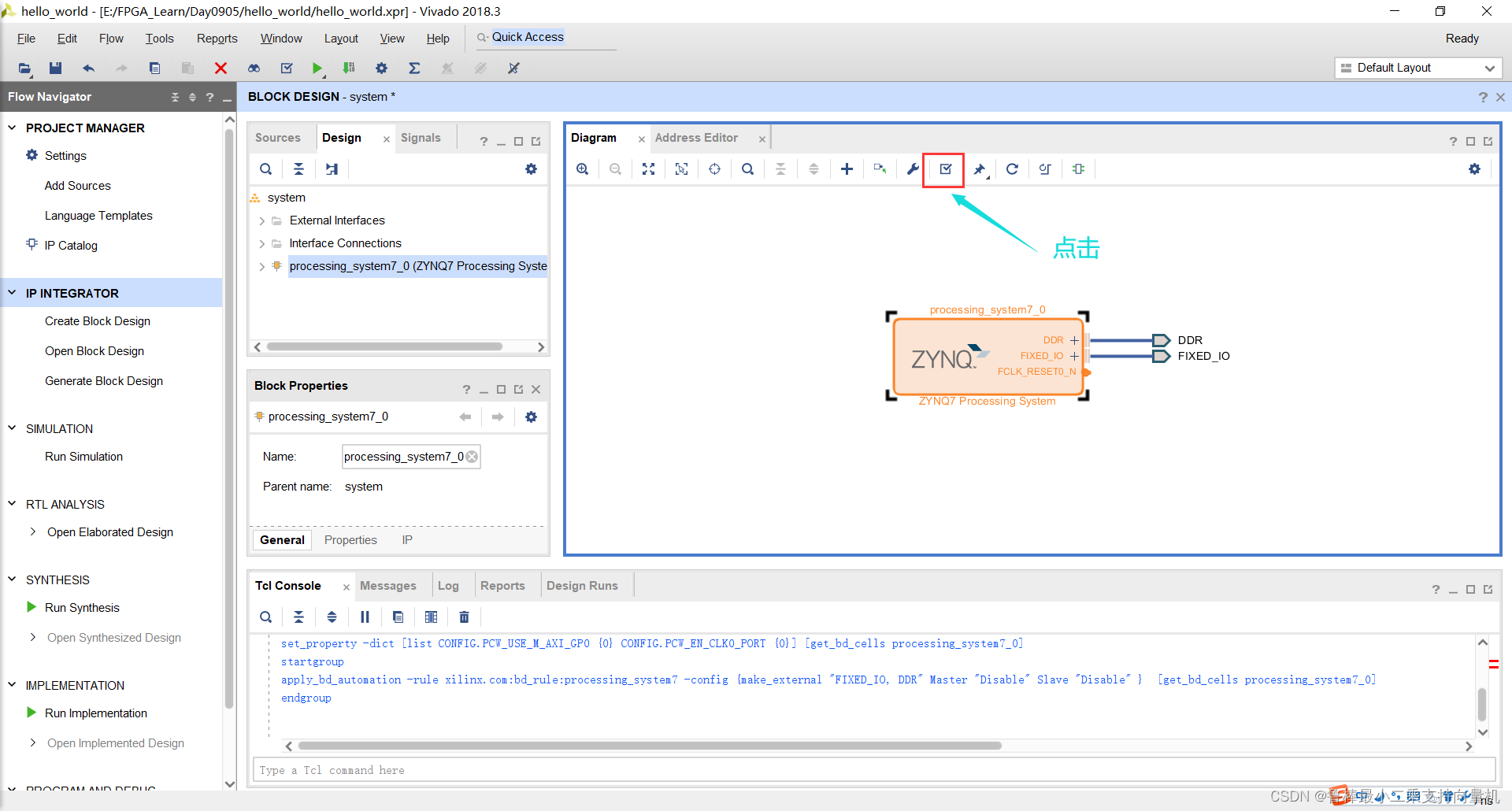This screenshot has width=1512, height=811.
Task: Click the Regenerate Layout refresh icon
Action: (x=1012, y=169)
